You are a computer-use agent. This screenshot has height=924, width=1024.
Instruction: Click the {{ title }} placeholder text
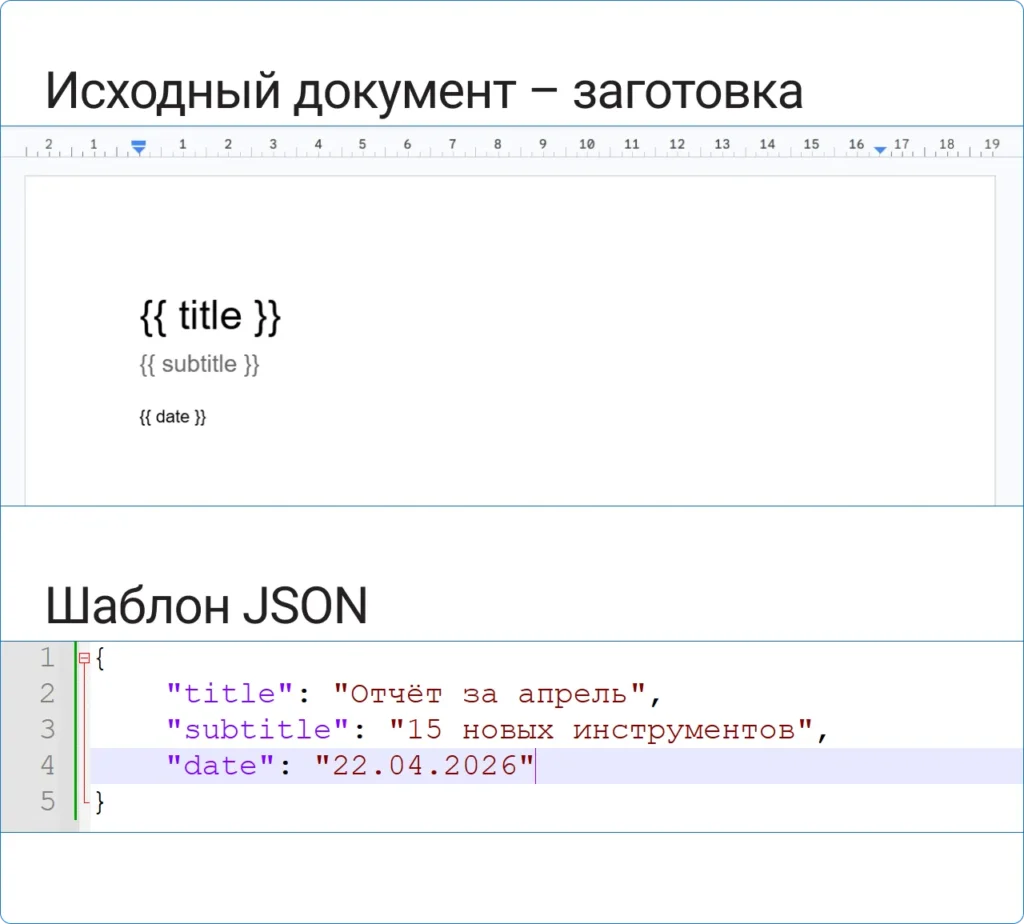pyautogui.click(x=210, y=317)
